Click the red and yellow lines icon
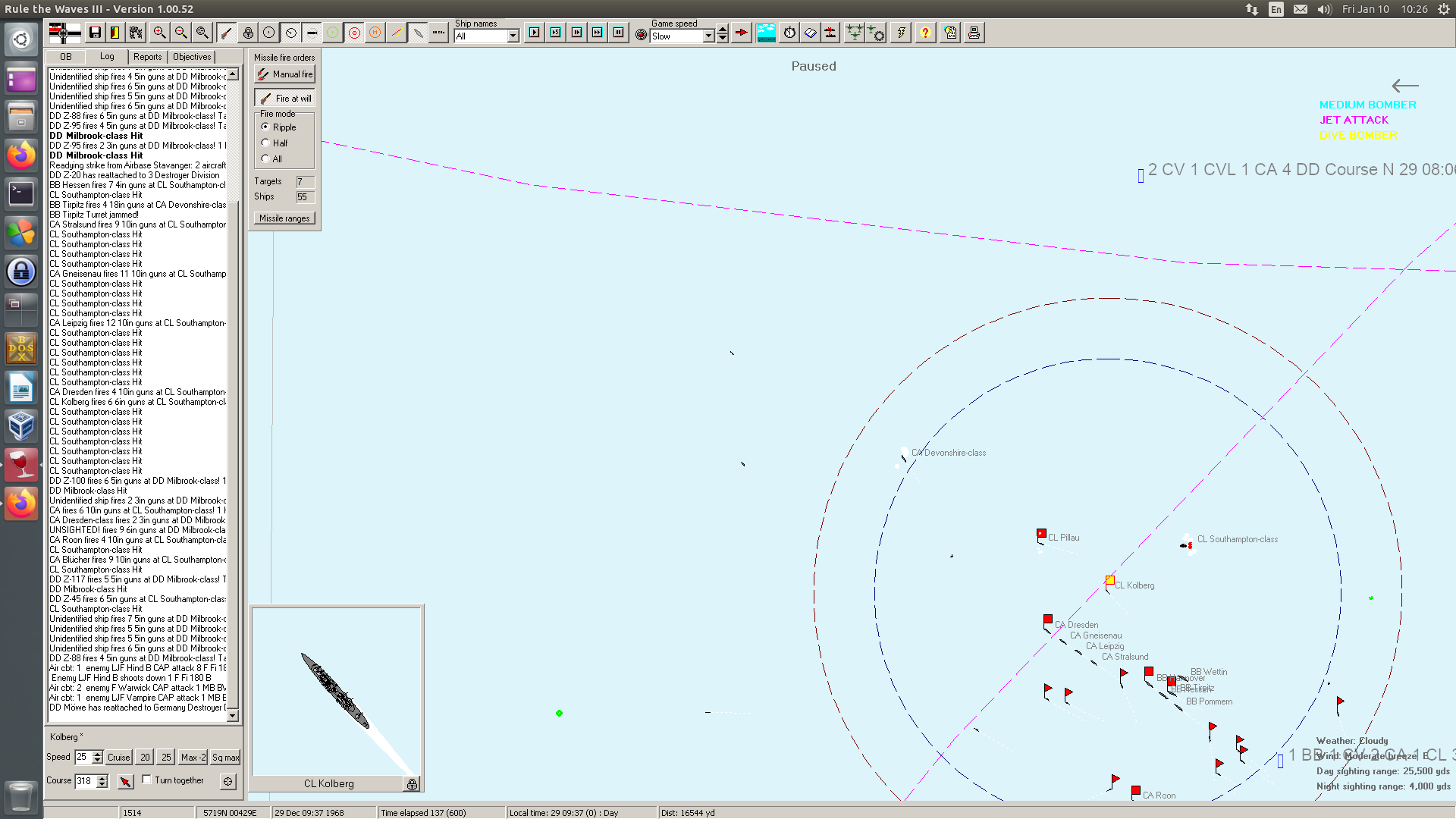The image size is (1456, 819). (x=396, y=33)
